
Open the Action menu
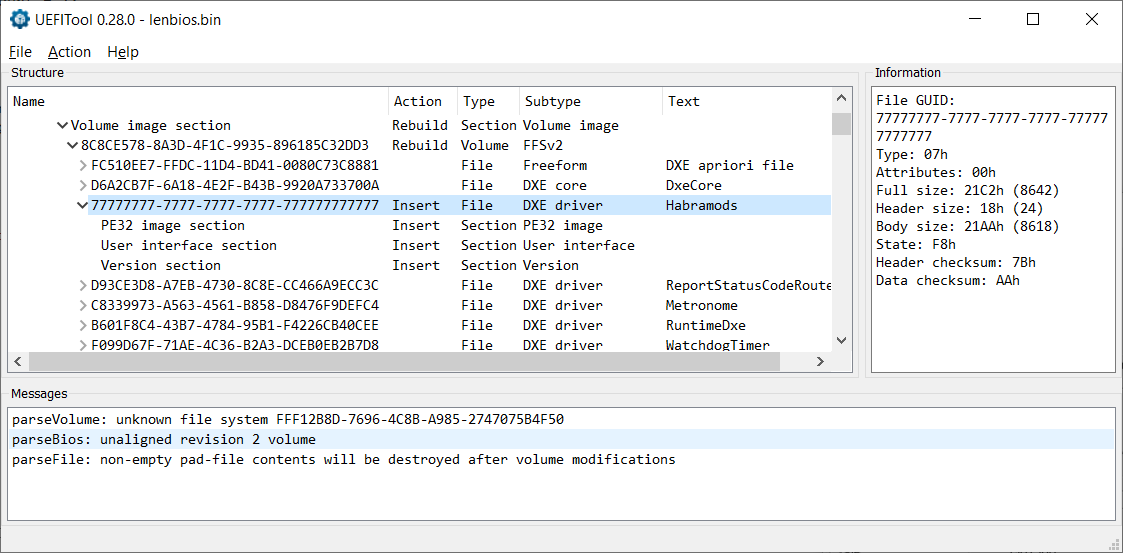[69, 52]
